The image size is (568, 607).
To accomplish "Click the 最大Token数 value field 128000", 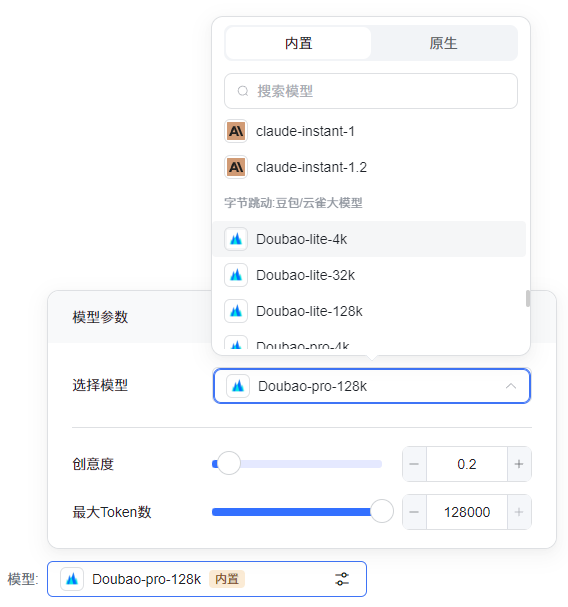I will (x=467, y=512).
